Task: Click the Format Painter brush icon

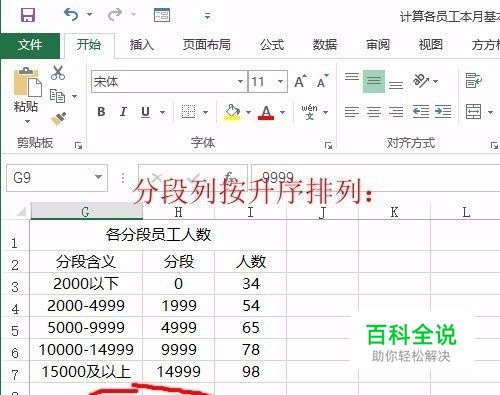Action: (x=58, y=119)
